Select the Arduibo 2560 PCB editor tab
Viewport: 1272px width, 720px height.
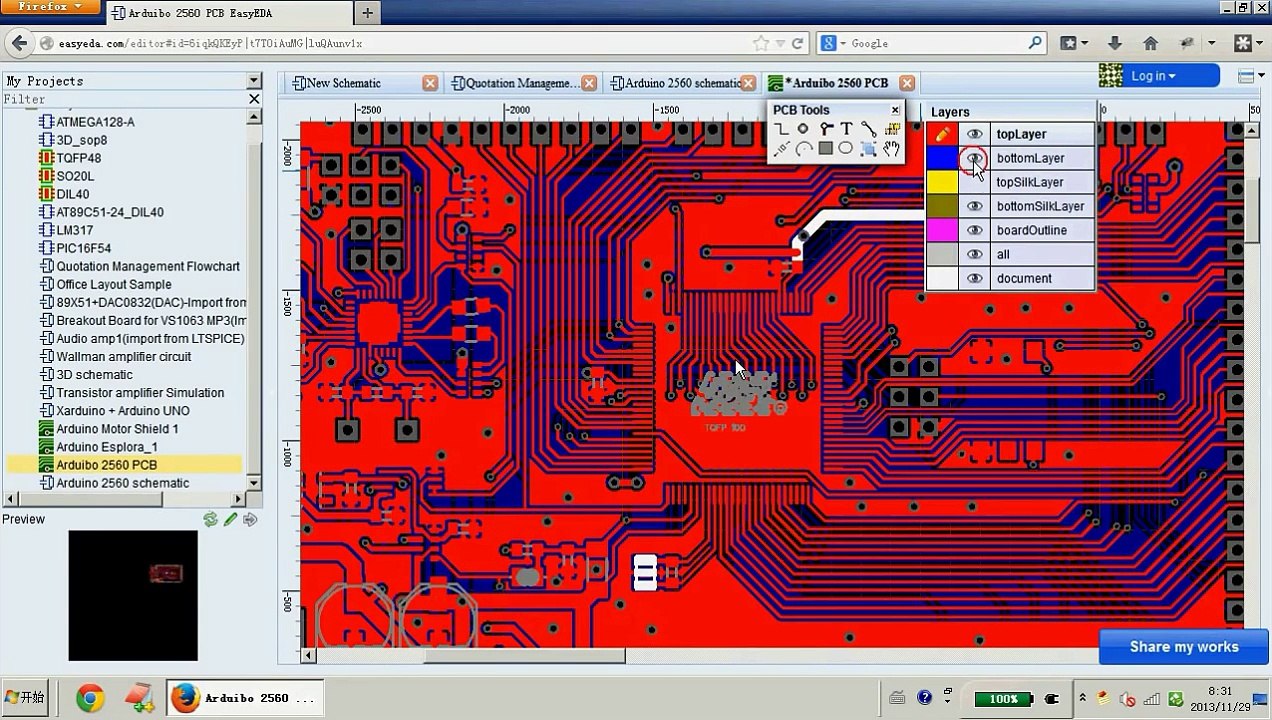coord(829,83)
